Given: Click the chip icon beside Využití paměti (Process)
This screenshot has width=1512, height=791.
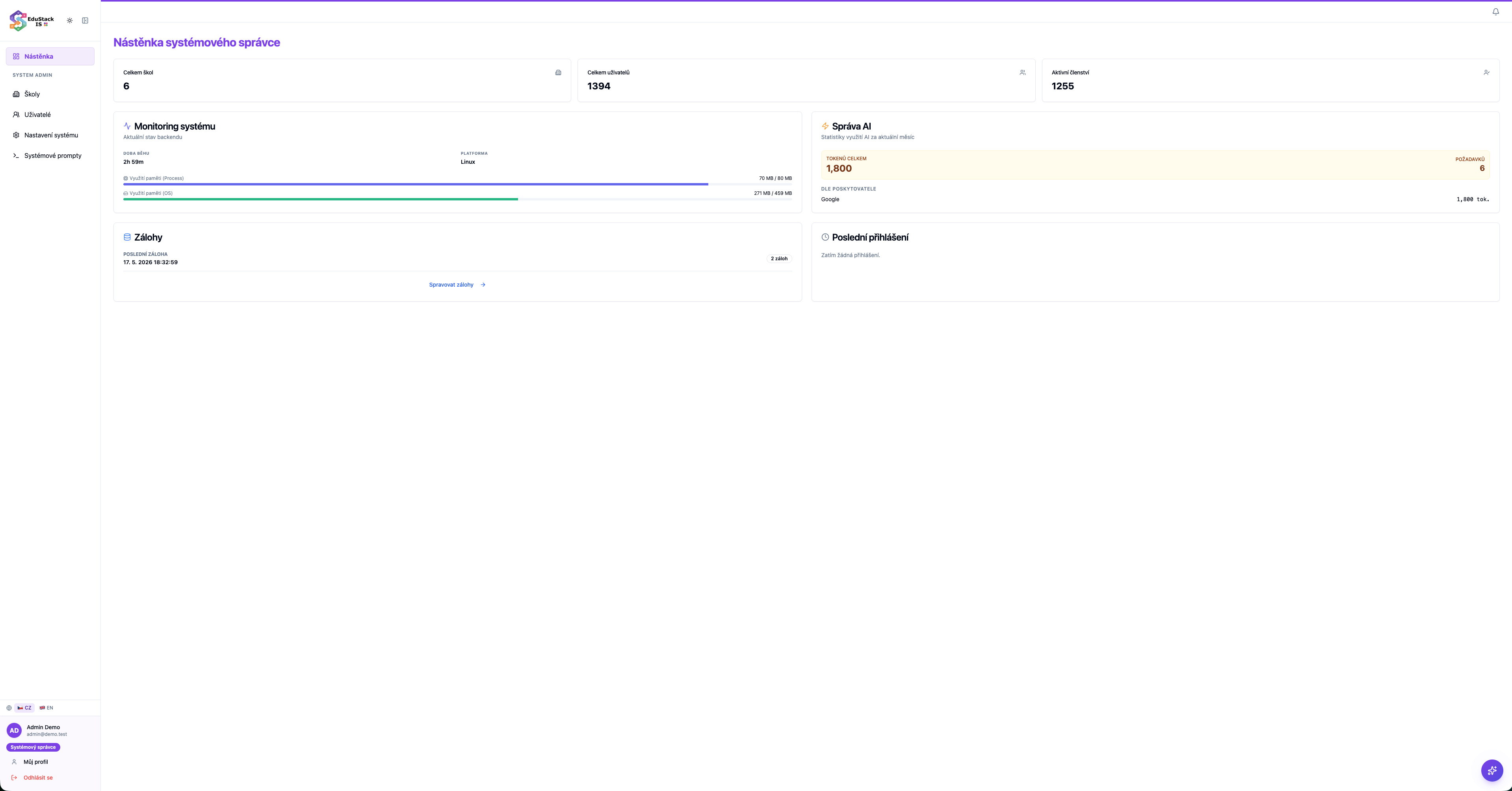Looking at the screenshot, I should click(x=126, y=178).
